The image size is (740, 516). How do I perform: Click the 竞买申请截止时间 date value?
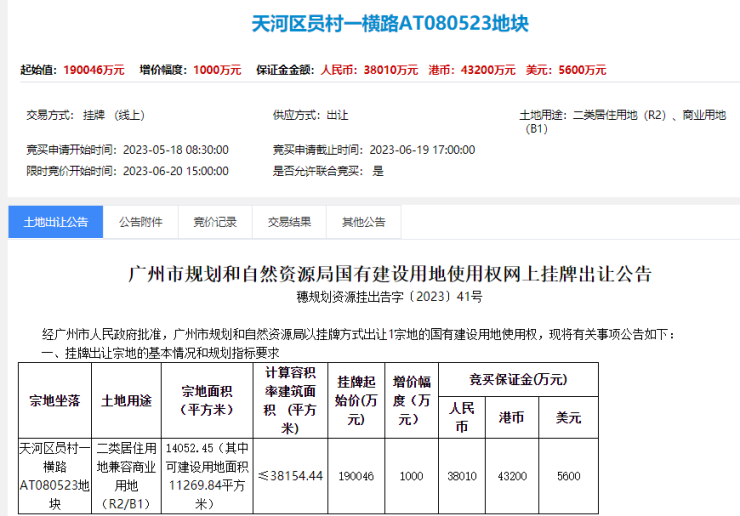click(x=422, y=149)
